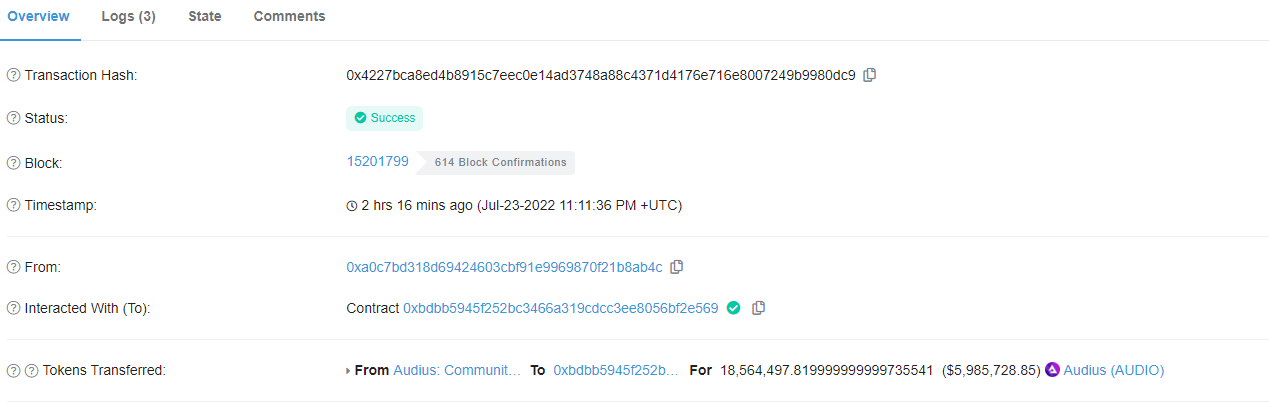Click help icon beside Timestamp label
The image size is (1269, 409).
13,205
